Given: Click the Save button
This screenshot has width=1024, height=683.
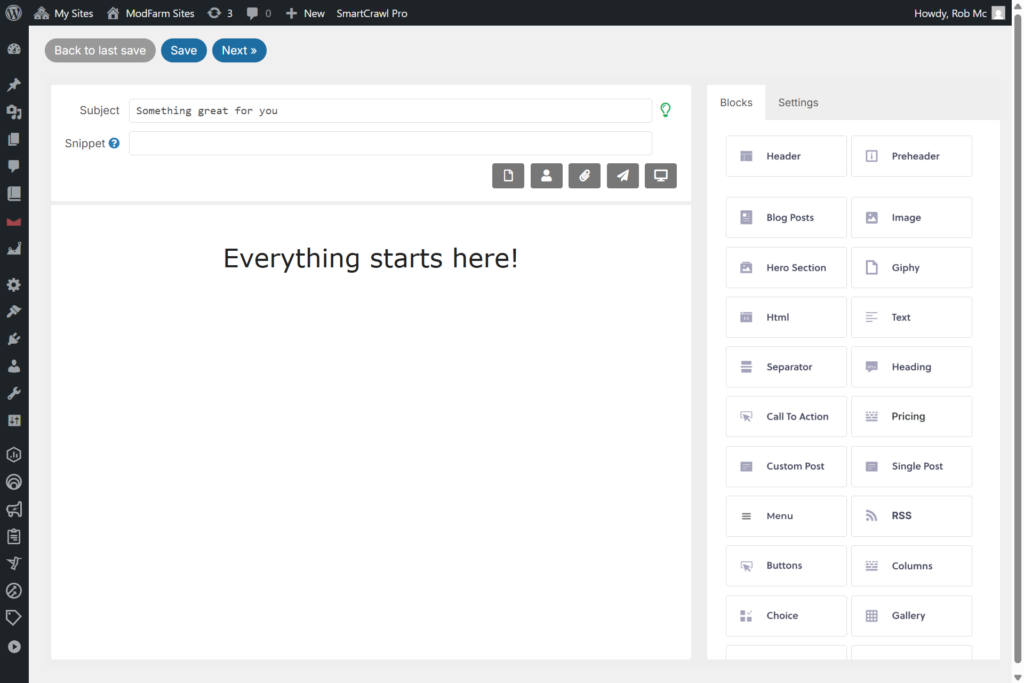Looking at the screenshot, I should coord(184,51).
